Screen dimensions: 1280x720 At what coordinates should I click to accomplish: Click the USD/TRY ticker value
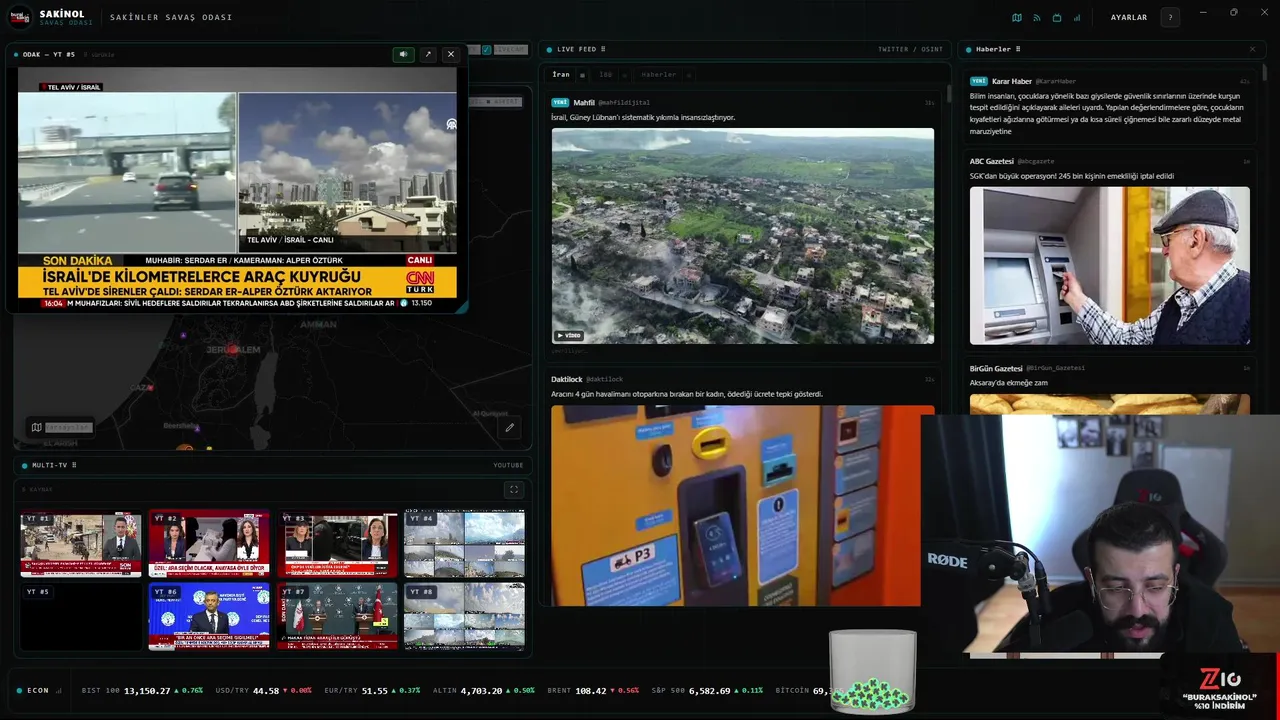[266, 690]
